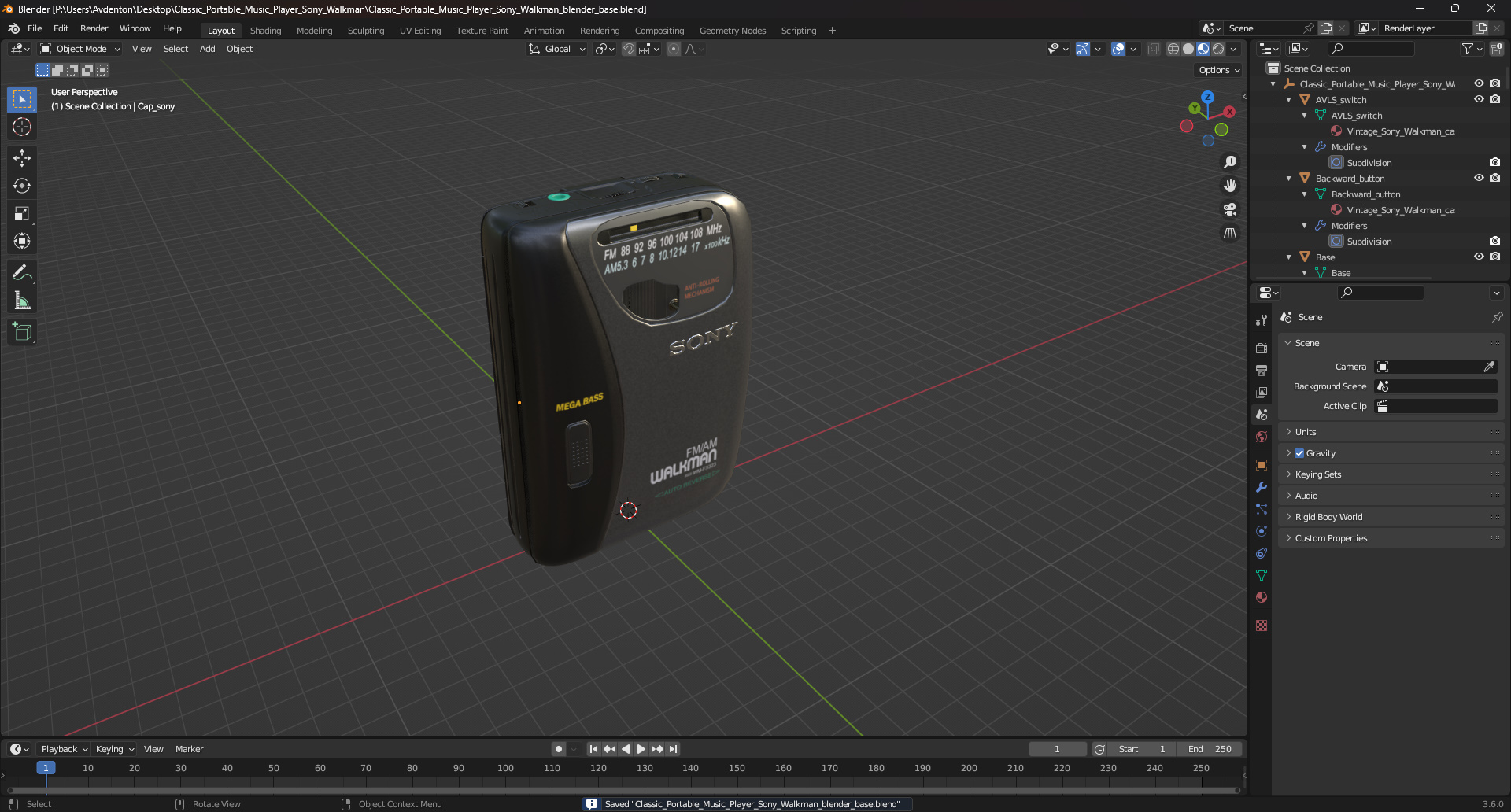Image resolution: width=1511 pixels, height=812 pixels.
Task: Switch to Geometry Nodes workspace tab
Action: 732,31
